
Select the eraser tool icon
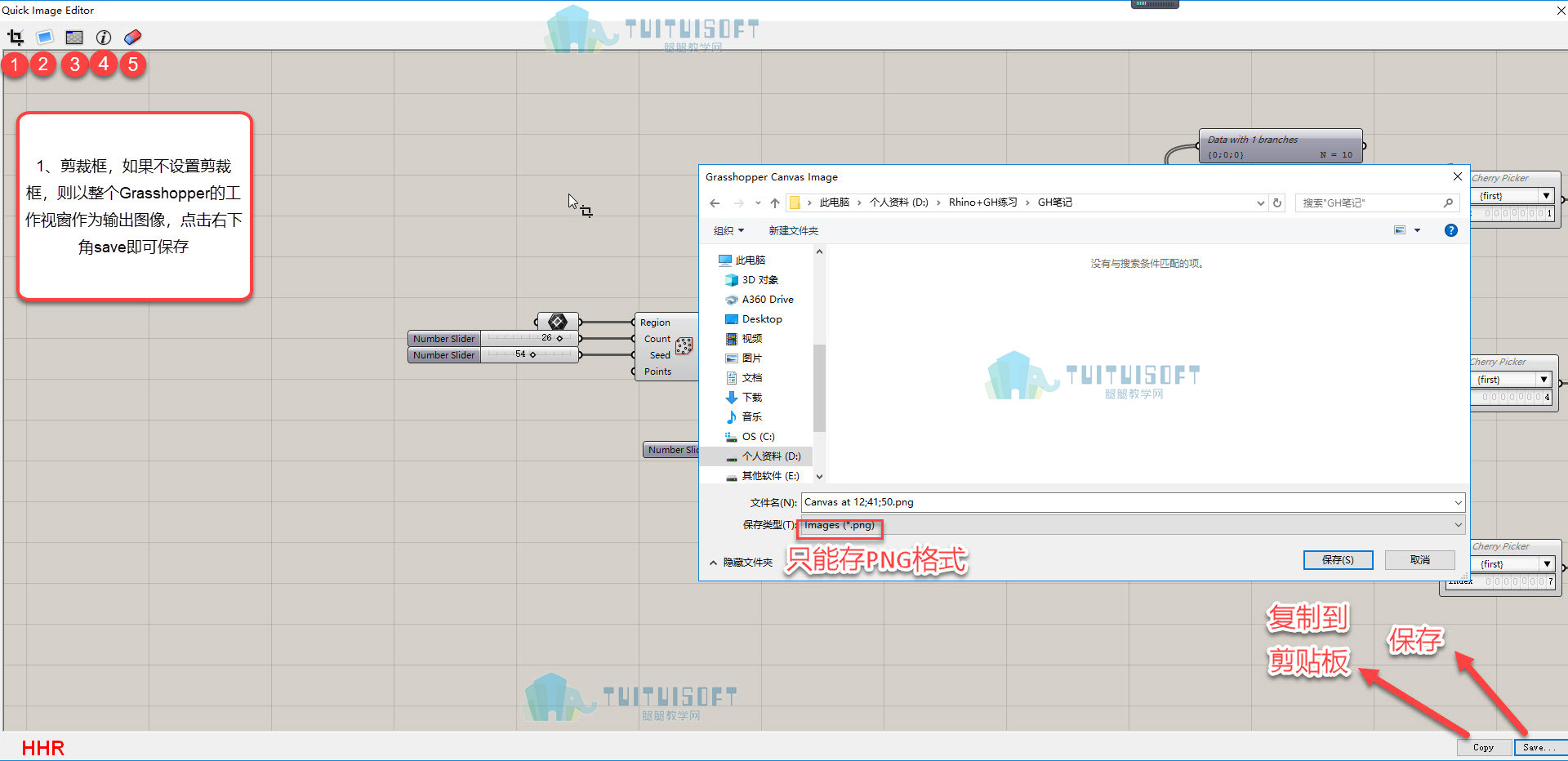[x=132, y=37]
